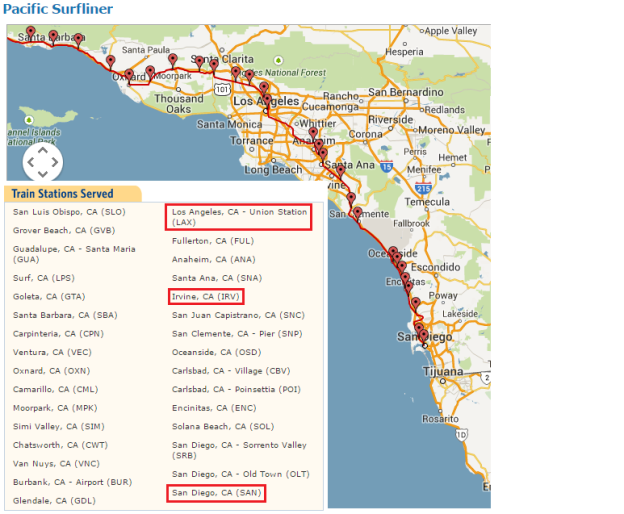Open Surf, CA (LPS) station
The image size is (624, 514).
[x=44, y=278]
